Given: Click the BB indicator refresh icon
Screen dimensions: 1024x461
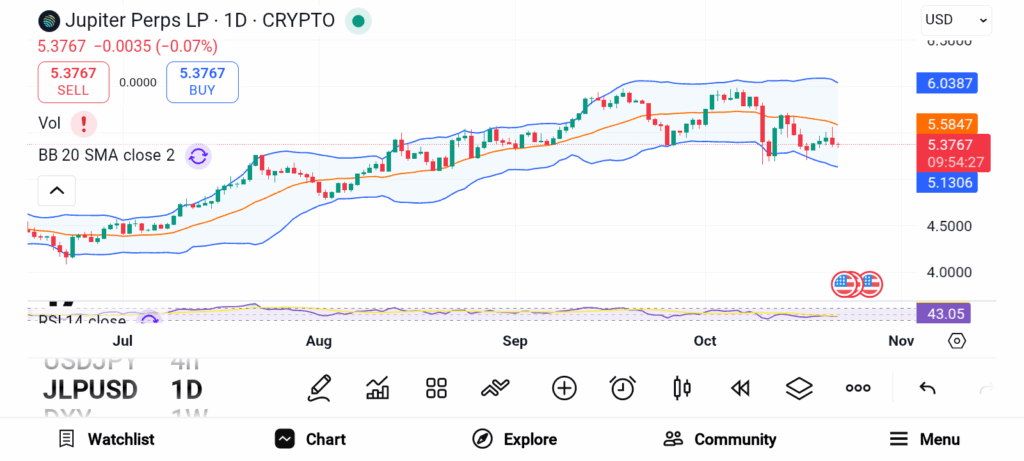Looking at the screenshot, I should (198, 155).
